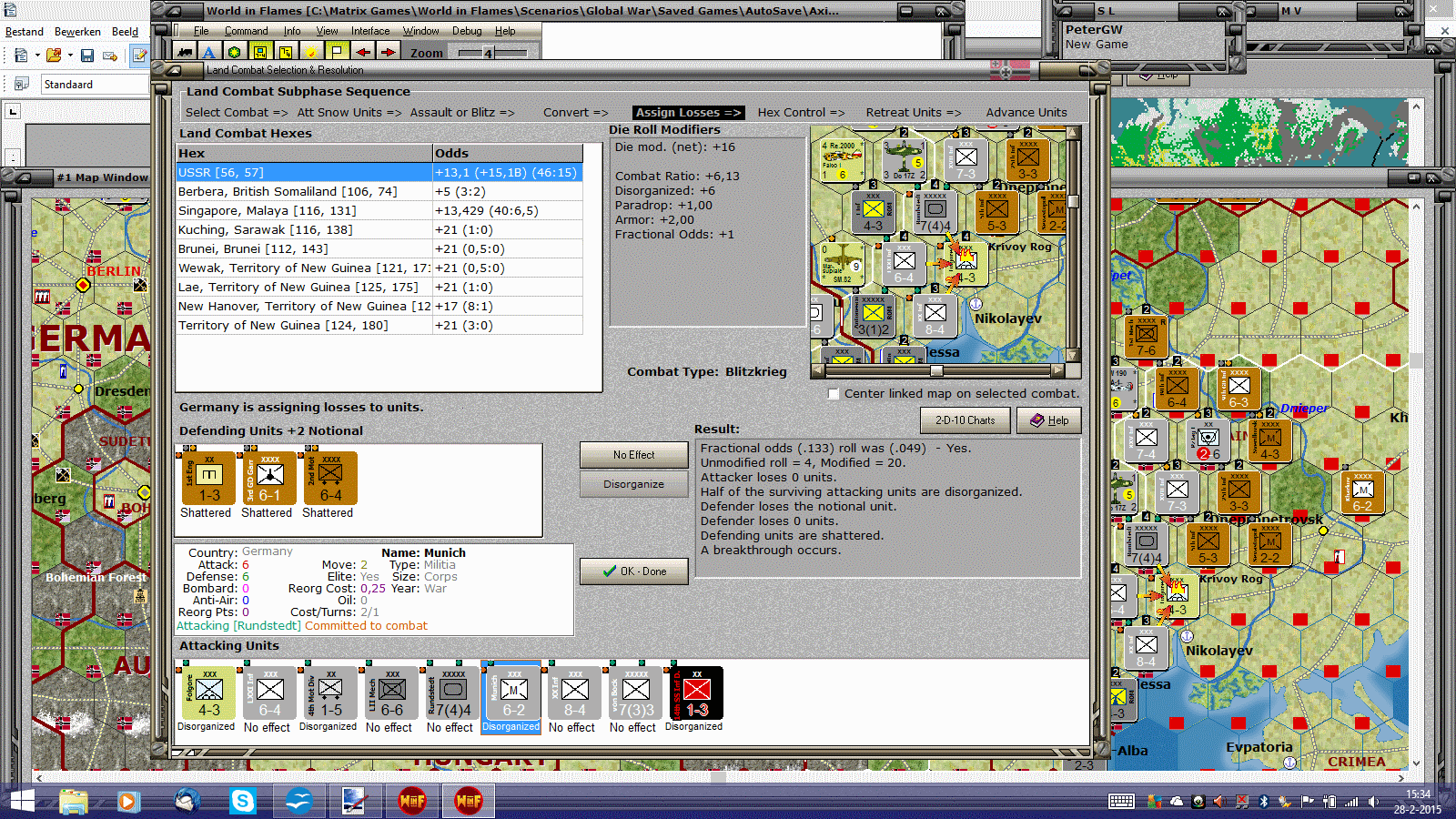
Task: Open the Command menu
Action: [247, 31]
